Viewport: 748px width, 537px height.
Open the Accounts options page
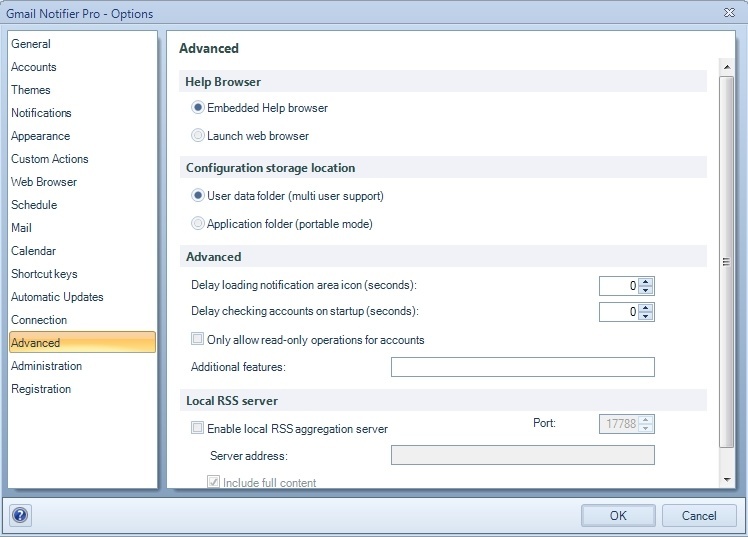(x=83, y=67)
